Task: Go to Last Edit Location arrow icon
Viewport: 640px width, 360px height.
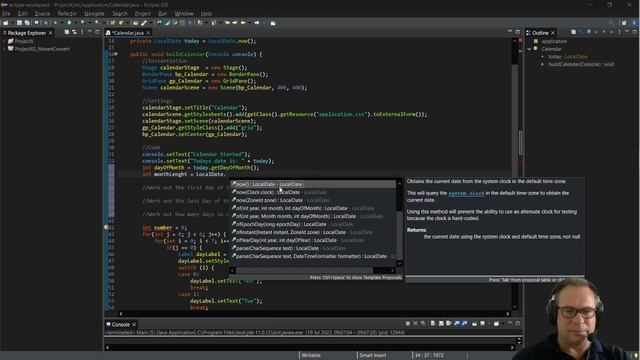Action: click(x=227, y=23)
